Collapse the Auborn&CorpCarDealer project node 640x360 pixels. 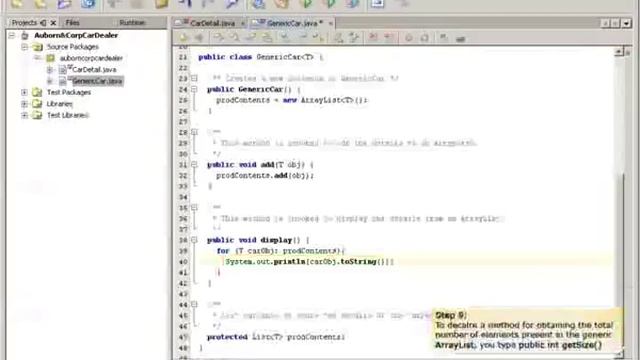coord(12,36)
